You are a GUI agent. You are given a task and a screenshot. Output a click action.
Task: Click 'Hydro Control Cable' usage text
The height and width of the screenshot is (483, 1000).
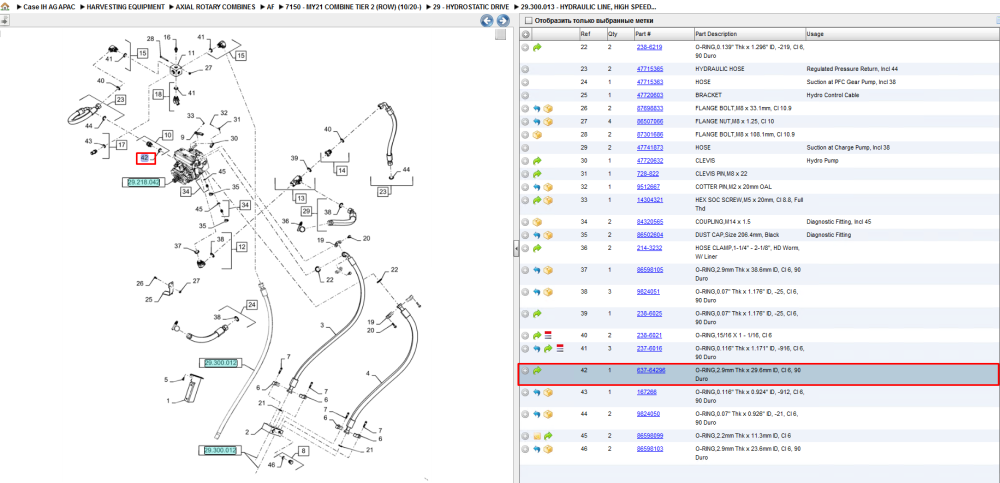(834, 95)
